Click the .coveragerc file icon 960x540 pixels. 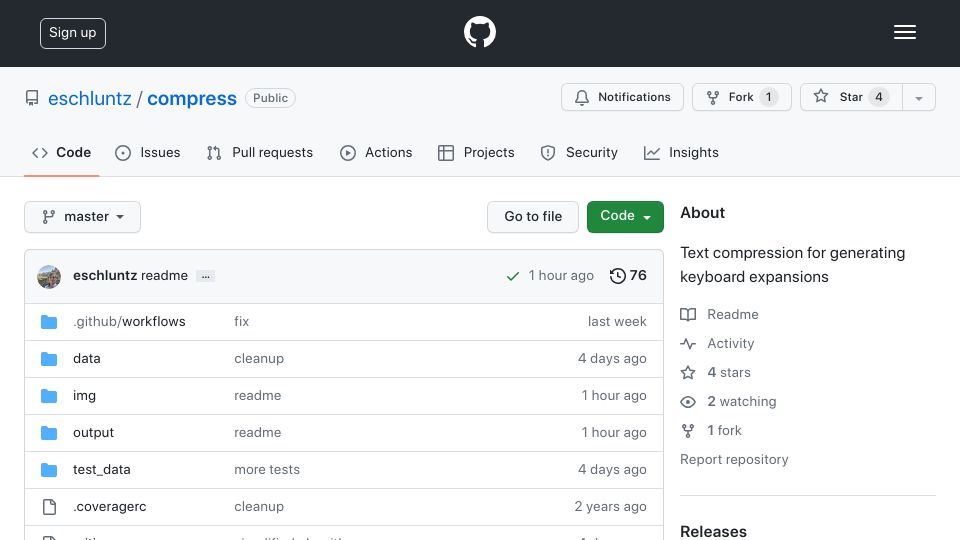(x=49, y=507)
